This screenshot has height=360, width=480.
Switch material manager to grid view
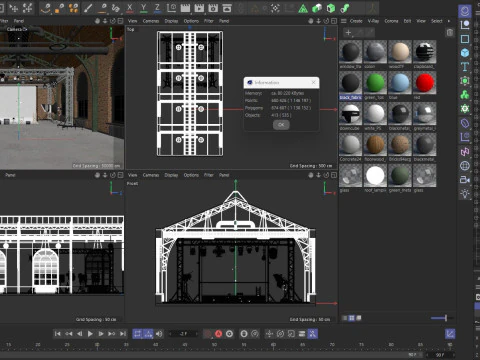(351, 318)
